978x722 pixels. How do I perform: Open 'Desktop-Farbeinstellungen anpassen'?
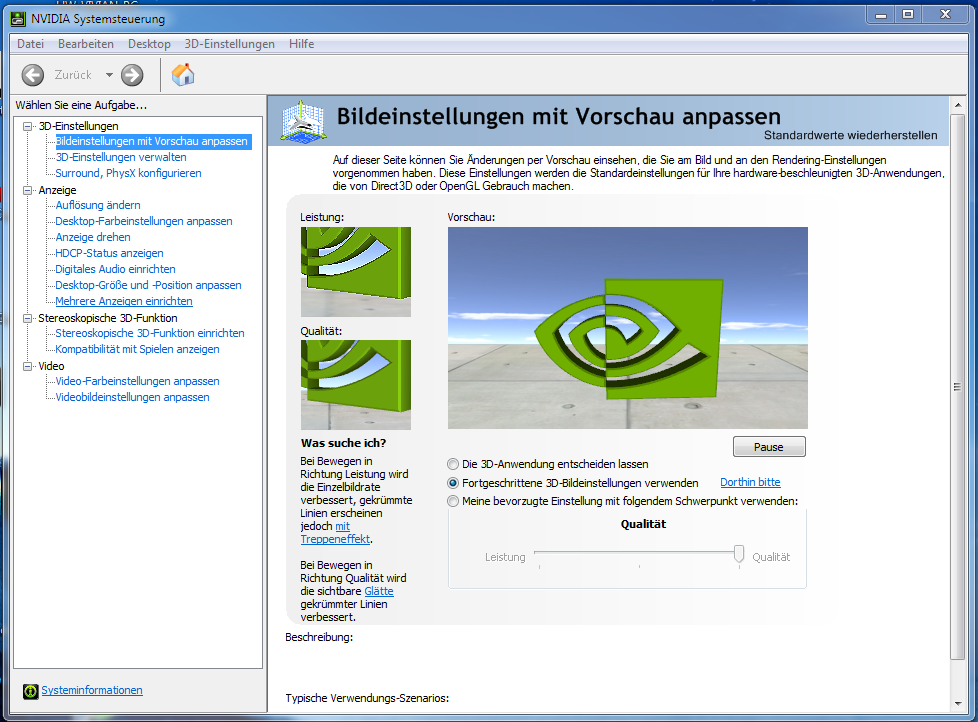pos(143,221)
